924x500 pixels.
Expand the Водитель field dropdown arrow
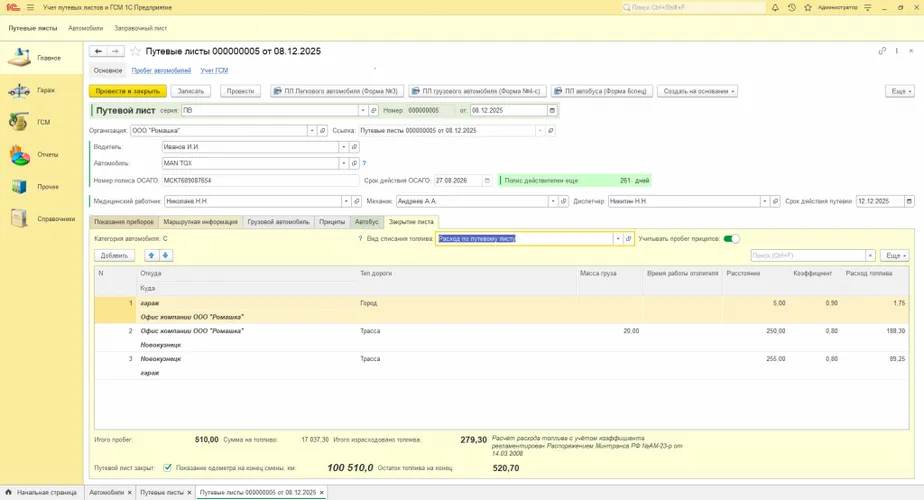[343, 147]
